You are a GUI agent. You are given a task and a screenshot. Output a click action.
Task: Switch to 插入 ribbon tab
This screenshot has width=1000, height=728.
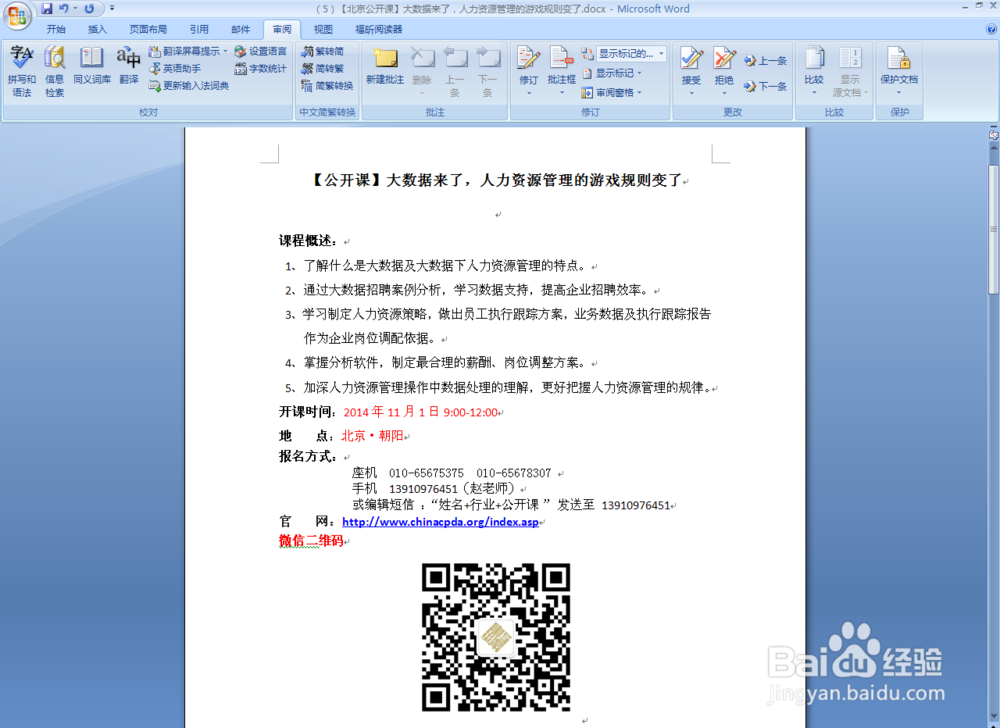(x=97, y=29)
